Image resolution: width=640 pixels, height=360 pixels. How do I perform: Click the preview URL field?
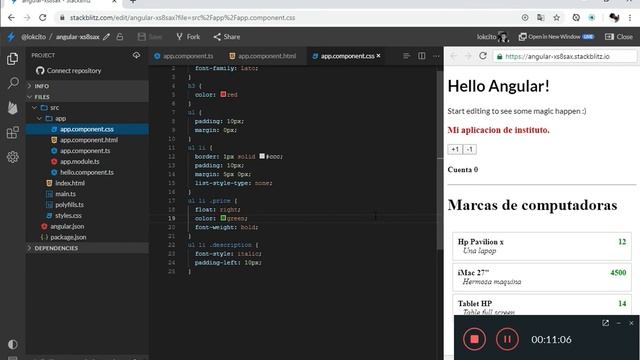click(565, 56)
